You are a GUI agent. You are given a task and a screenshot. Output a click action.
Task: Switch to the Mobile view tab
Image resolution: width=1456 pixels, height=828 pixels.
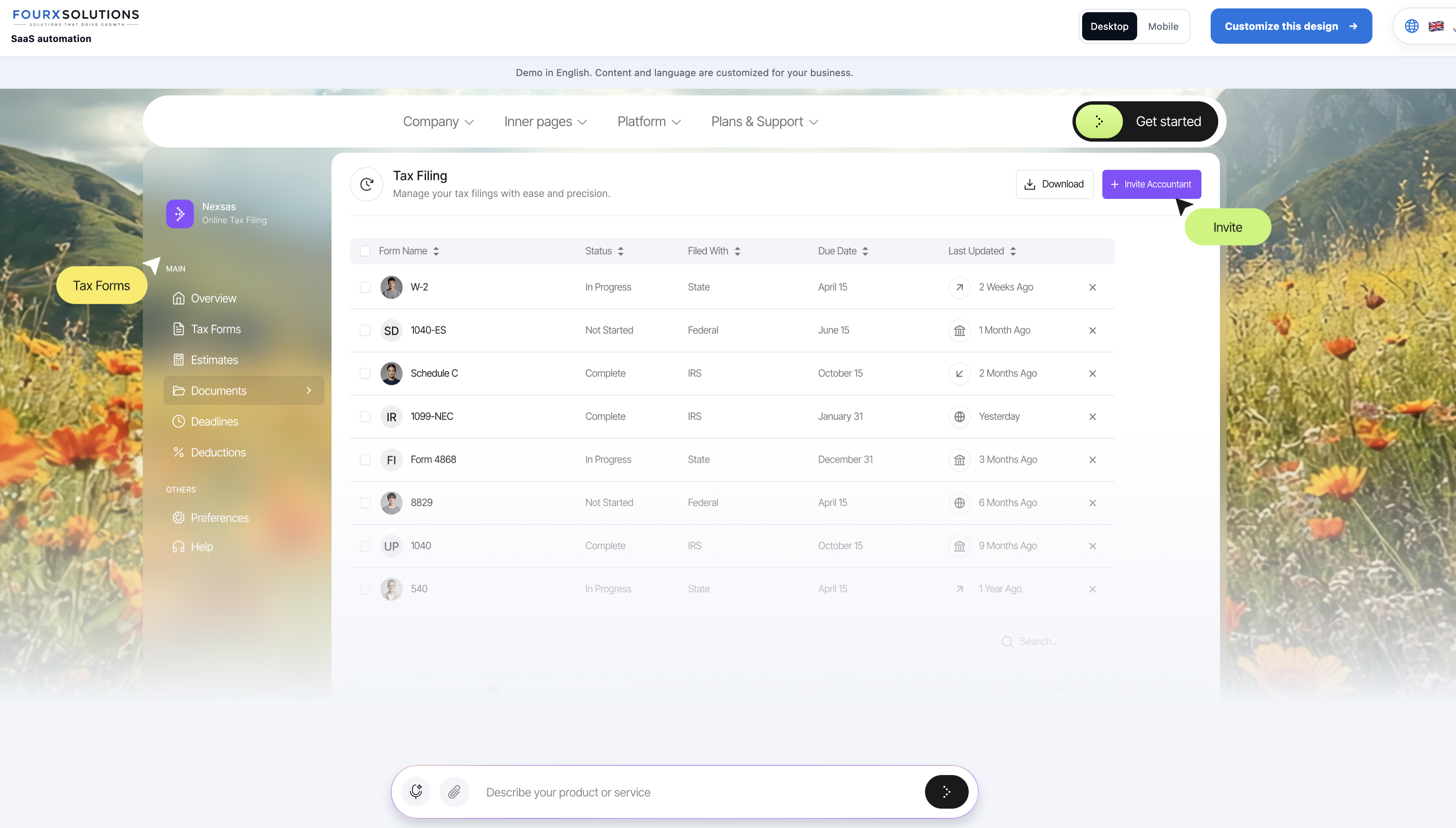point(1163,26)
